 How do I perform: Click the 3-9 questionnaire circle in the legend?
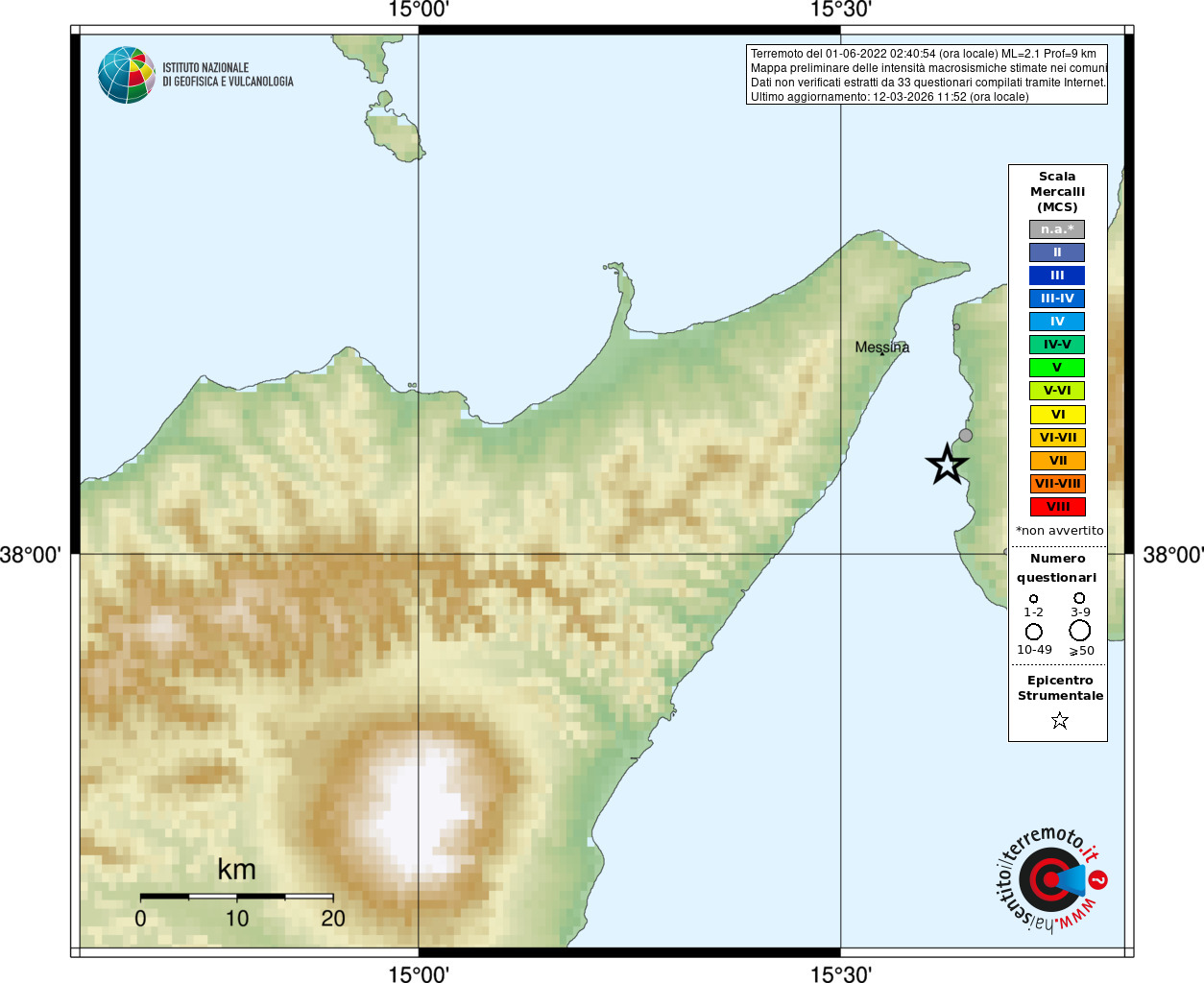(x=1079, y=598)
